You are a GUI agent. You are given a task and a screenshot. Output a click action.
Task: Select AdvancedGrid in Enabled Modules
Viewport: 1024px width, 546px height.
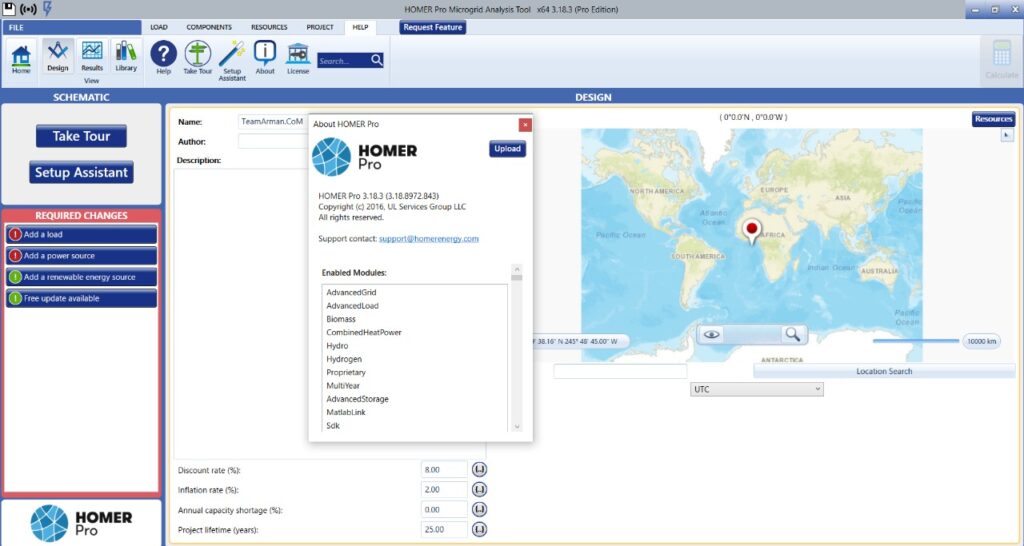[x=351, y=293]
